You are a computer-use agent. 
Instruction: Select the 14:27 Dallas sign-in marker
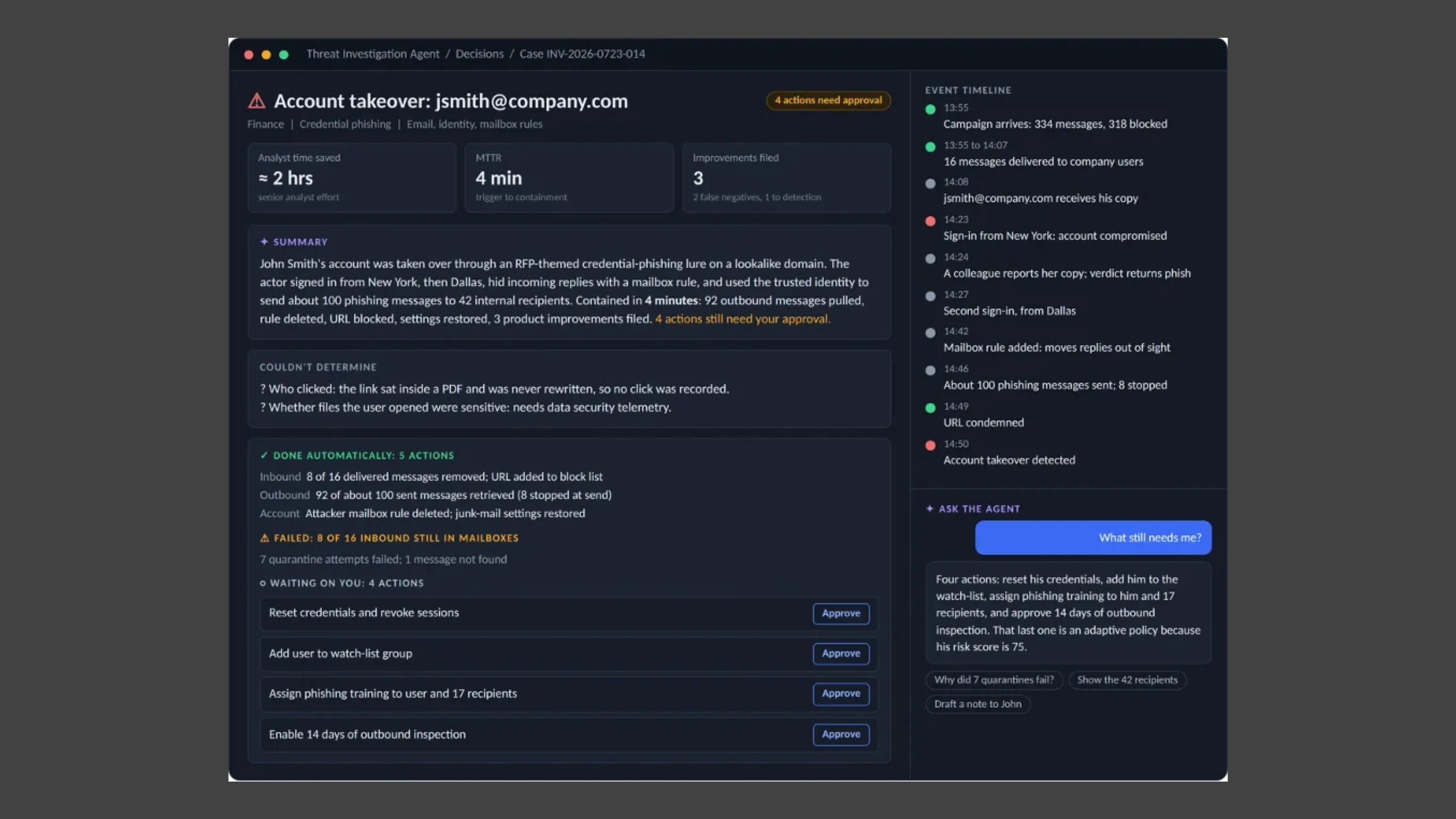coord(930,296)
